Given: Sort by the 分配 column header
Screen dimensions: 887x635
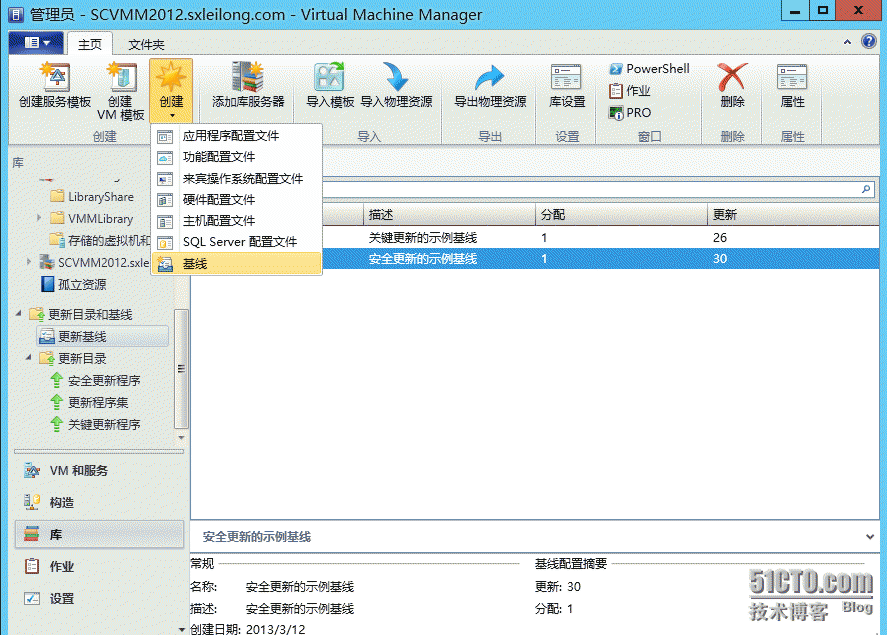Looking at the screenshot, I should pyautogui.click(x=621, y=215).
